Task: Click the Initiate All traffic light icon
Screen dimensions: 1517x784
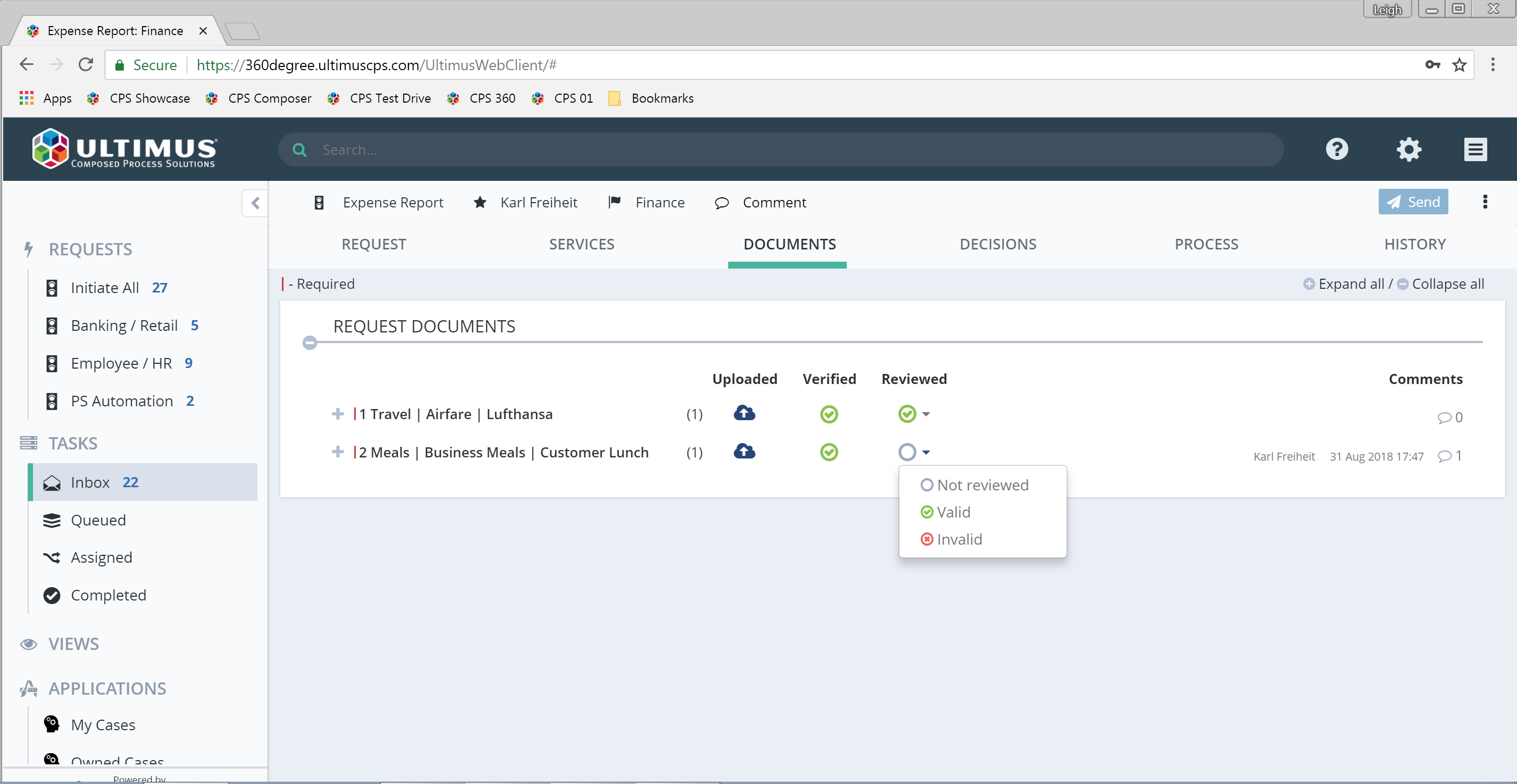Action: (52, 288)
